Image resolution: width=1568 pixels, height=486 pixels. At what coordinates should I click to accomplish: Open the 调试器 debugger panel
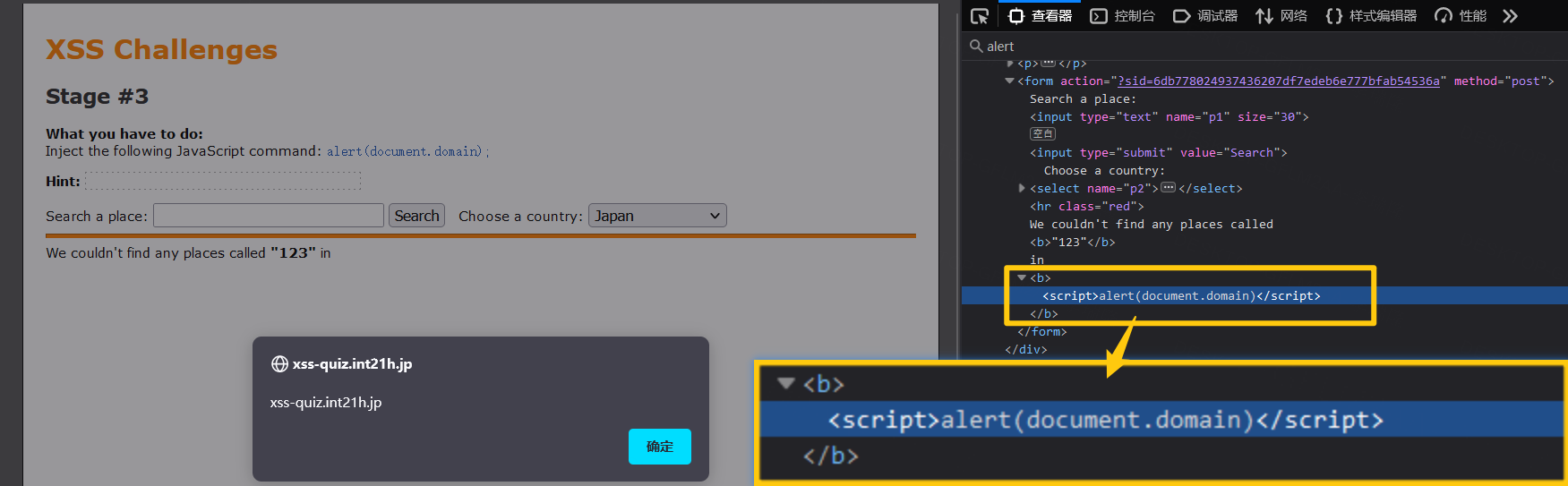pos(1205,16)
